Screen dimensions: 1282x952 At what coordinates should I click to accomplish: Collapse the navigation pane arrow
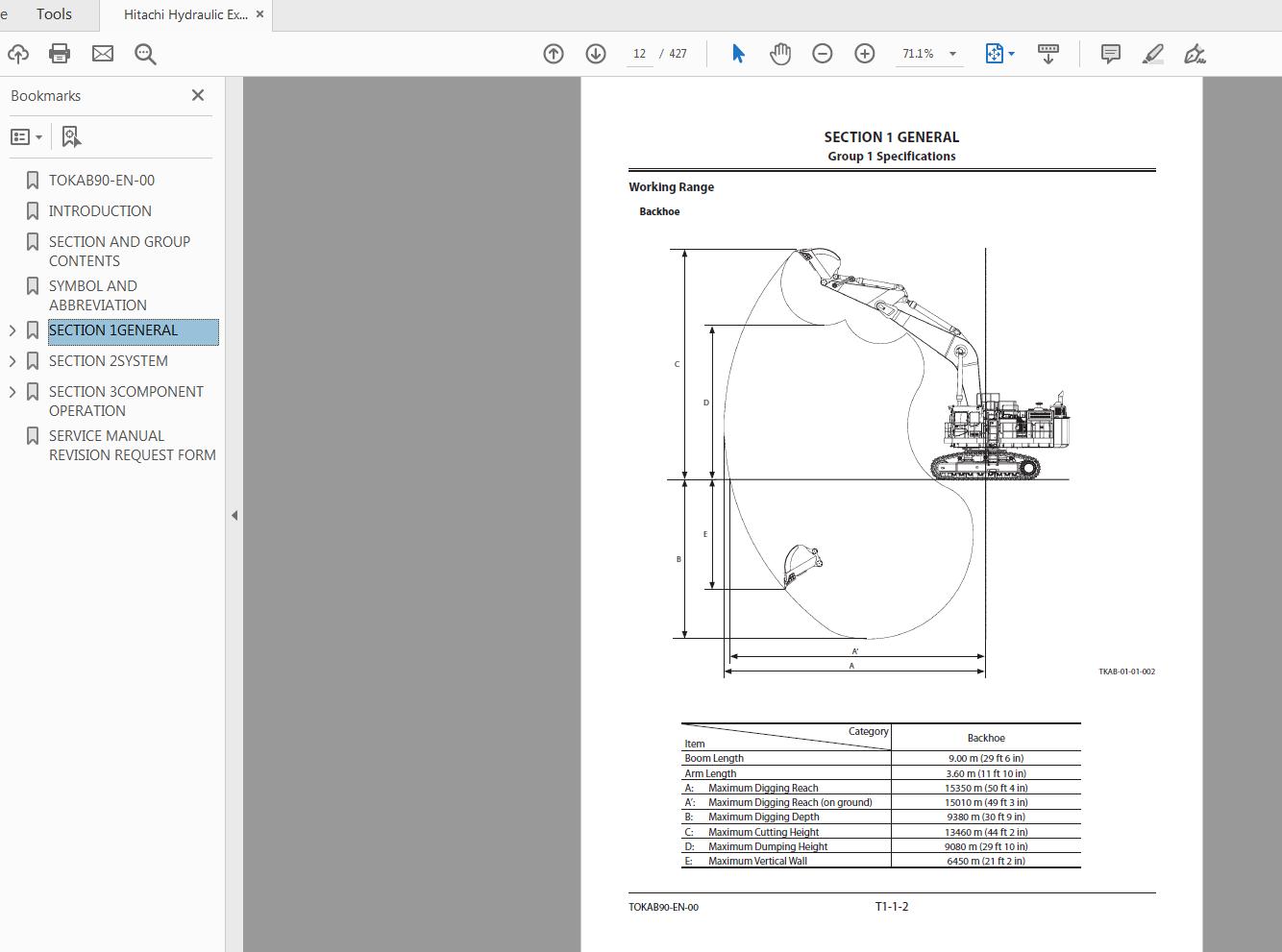pos(234,515)
